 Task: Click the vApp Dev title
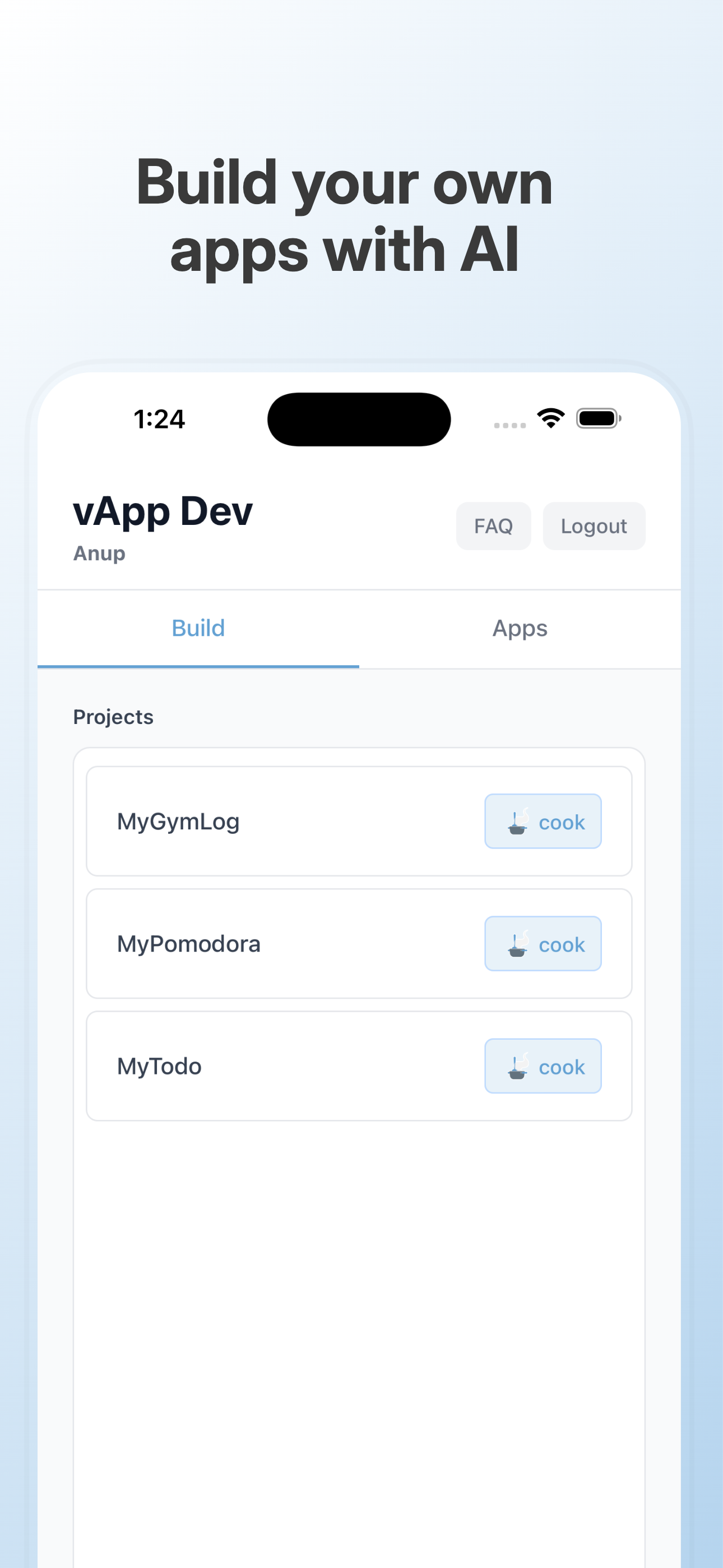pos(163,511)
